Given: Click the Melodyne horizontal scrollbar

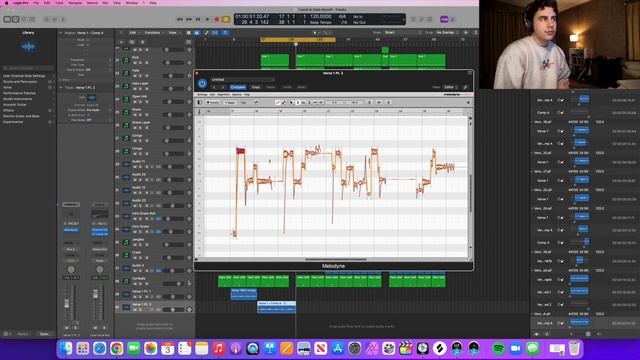Looking at the screenshot, I should 336,259.
